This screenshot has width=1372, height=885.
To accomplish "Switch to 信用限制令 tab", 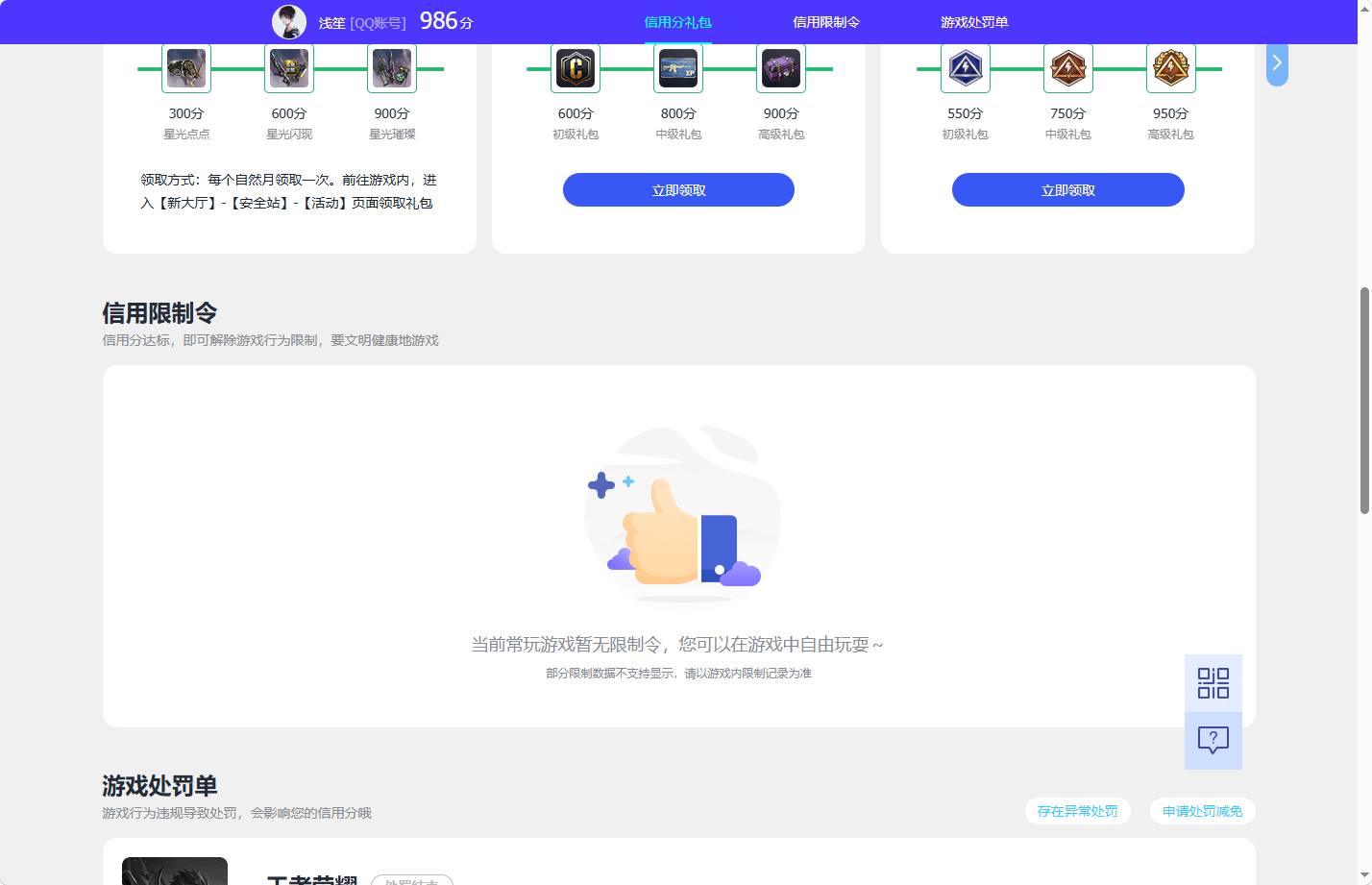I will click(826, 22).
